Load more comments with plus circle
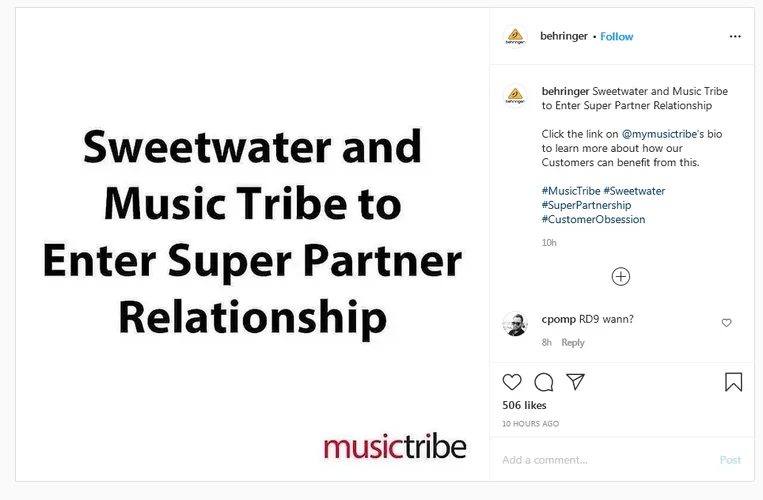Screen dimensions: 763x500 pyautogui.click(x=621, y=277)
